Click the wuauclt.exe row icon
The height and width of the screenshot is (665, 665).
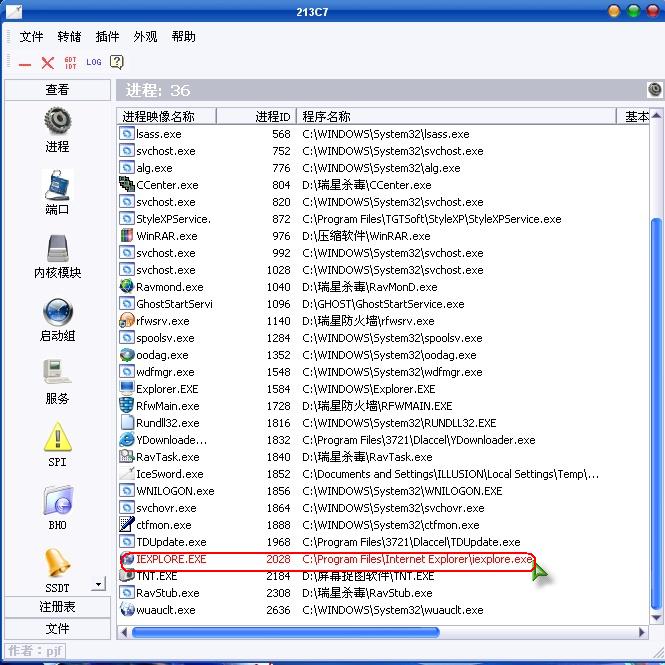126,609
